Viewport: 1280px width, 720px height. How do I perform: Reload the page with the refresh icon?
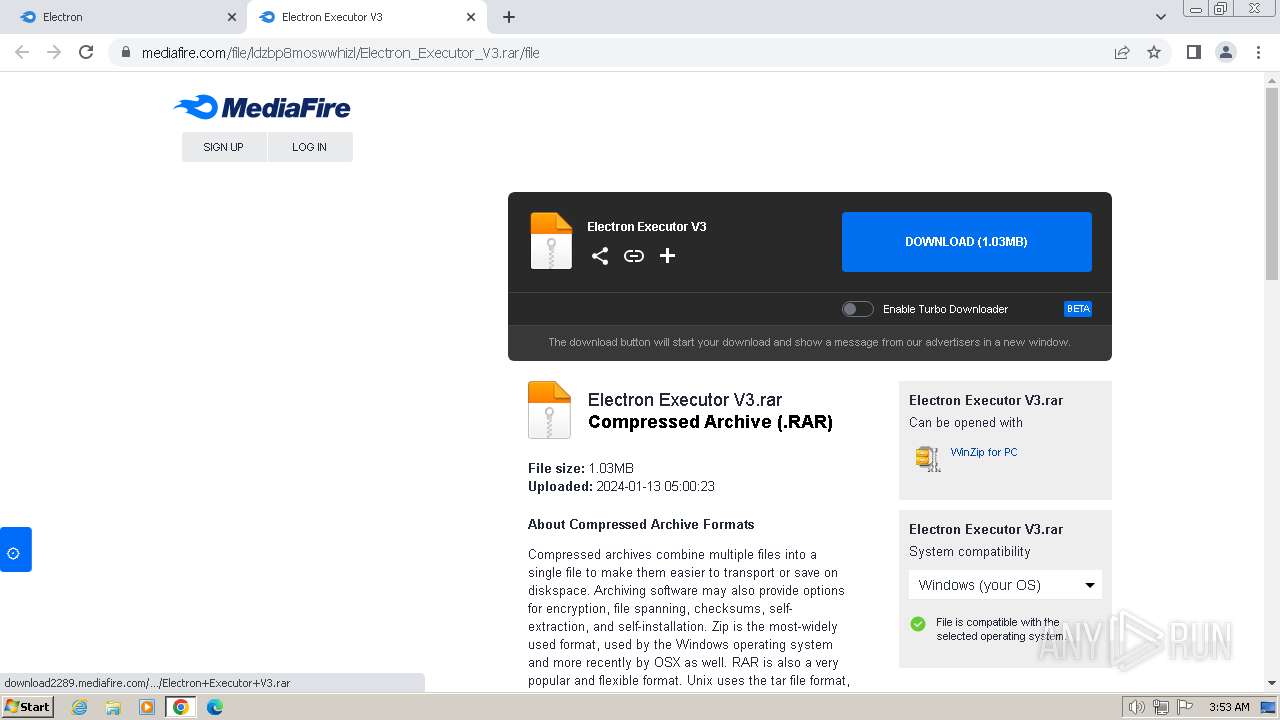86,52
